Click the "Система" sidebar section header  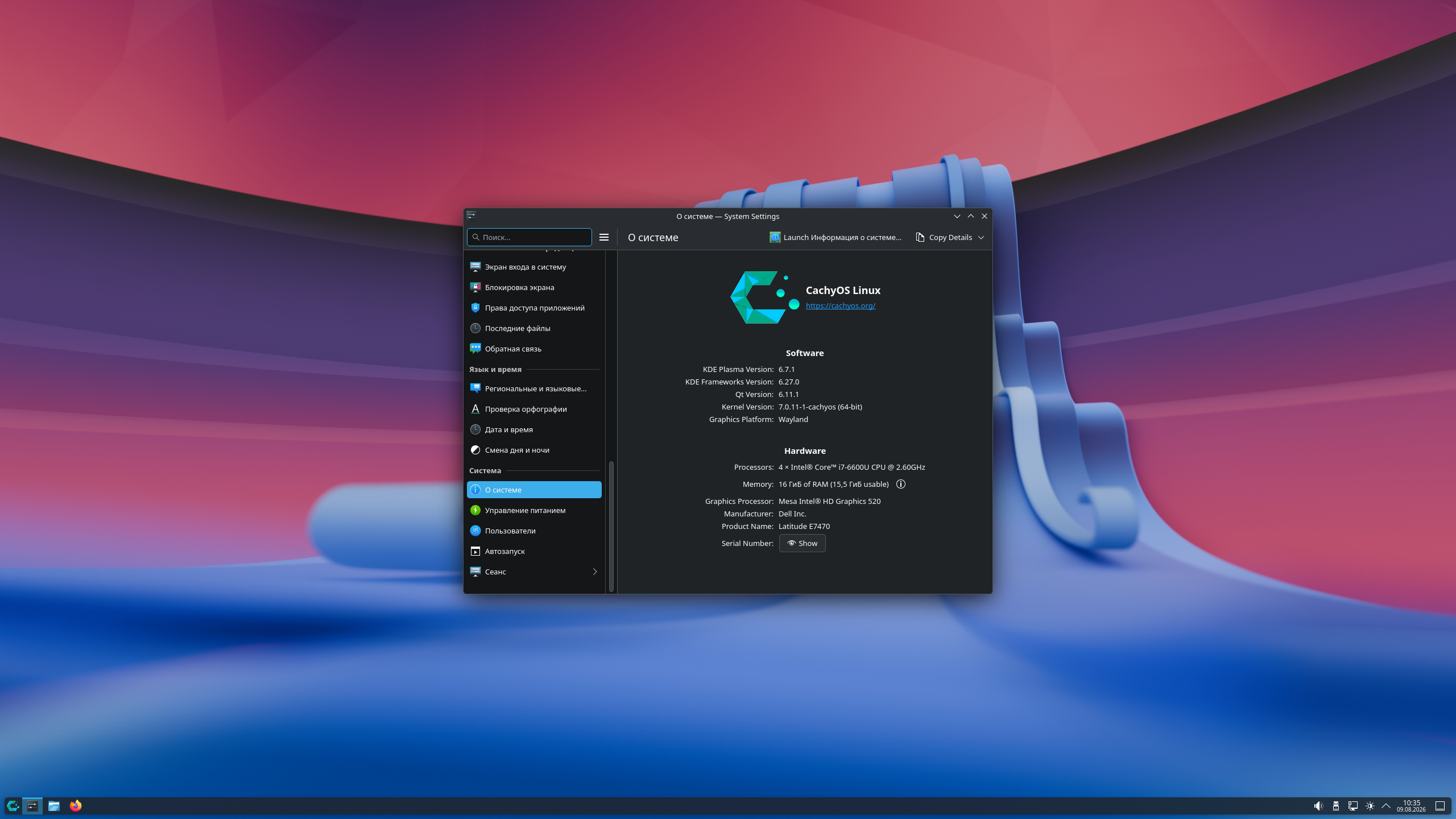click(485, 470)
